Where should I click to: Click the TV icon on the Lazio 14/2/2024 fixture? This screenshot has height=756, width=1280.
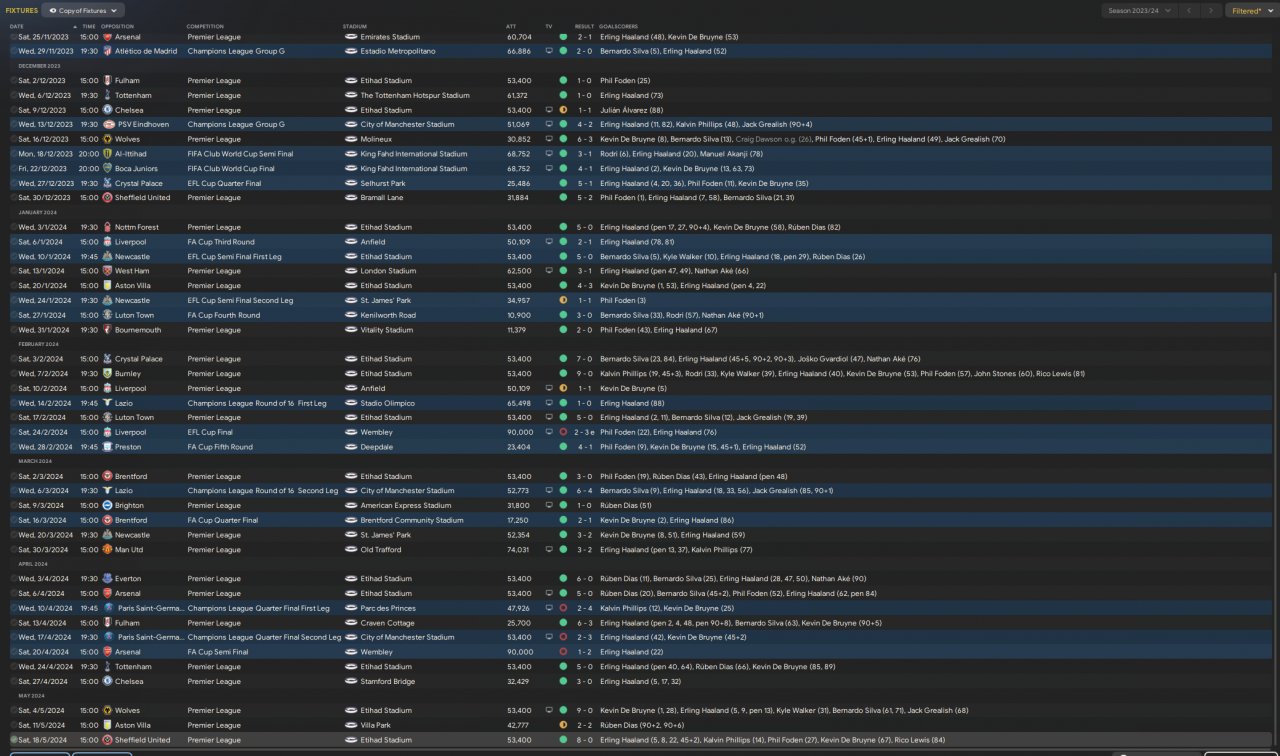tap(548, 403)
